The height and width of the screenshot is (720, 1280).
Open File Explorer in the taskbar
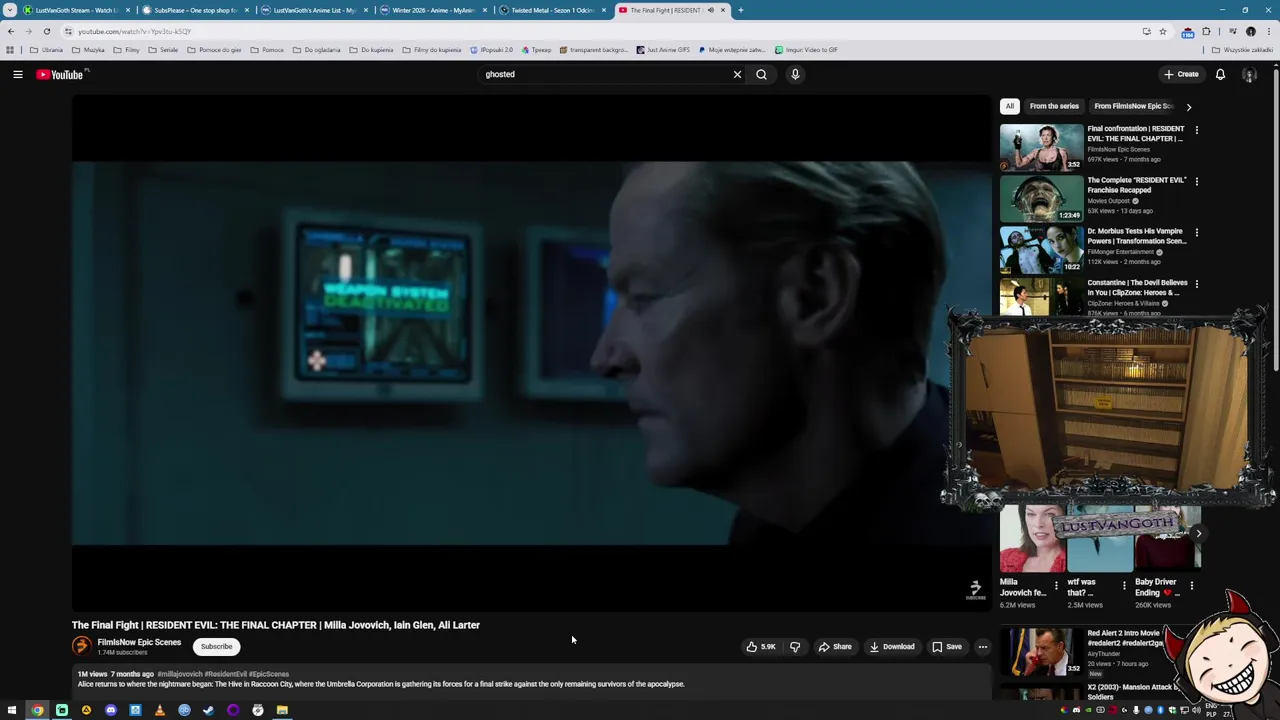[282, 710]
